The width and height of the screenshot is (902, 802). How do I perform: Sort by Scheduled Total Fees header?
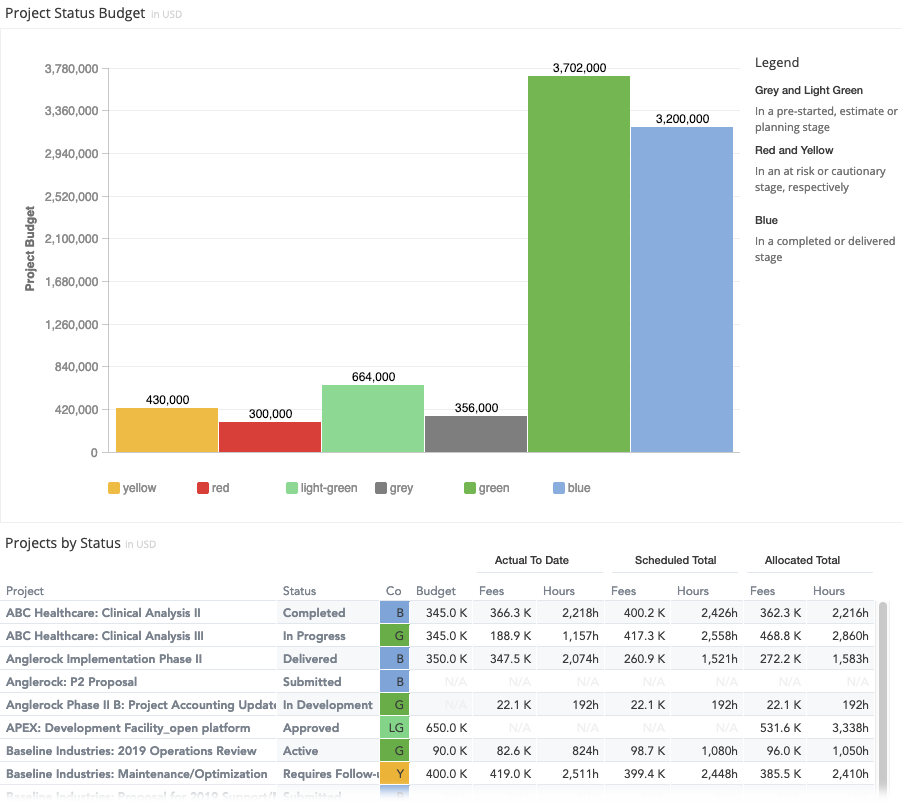(x=623, y=591)
